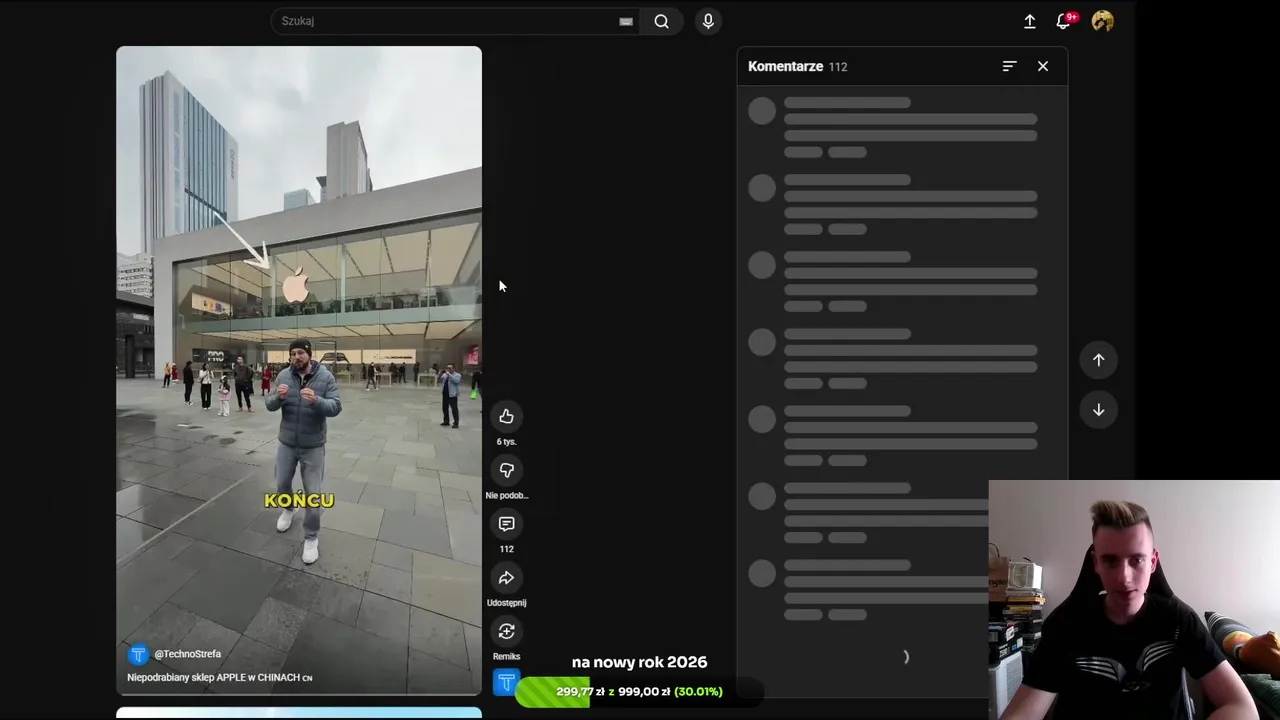Dislike the Short with thumbs down

506,470
